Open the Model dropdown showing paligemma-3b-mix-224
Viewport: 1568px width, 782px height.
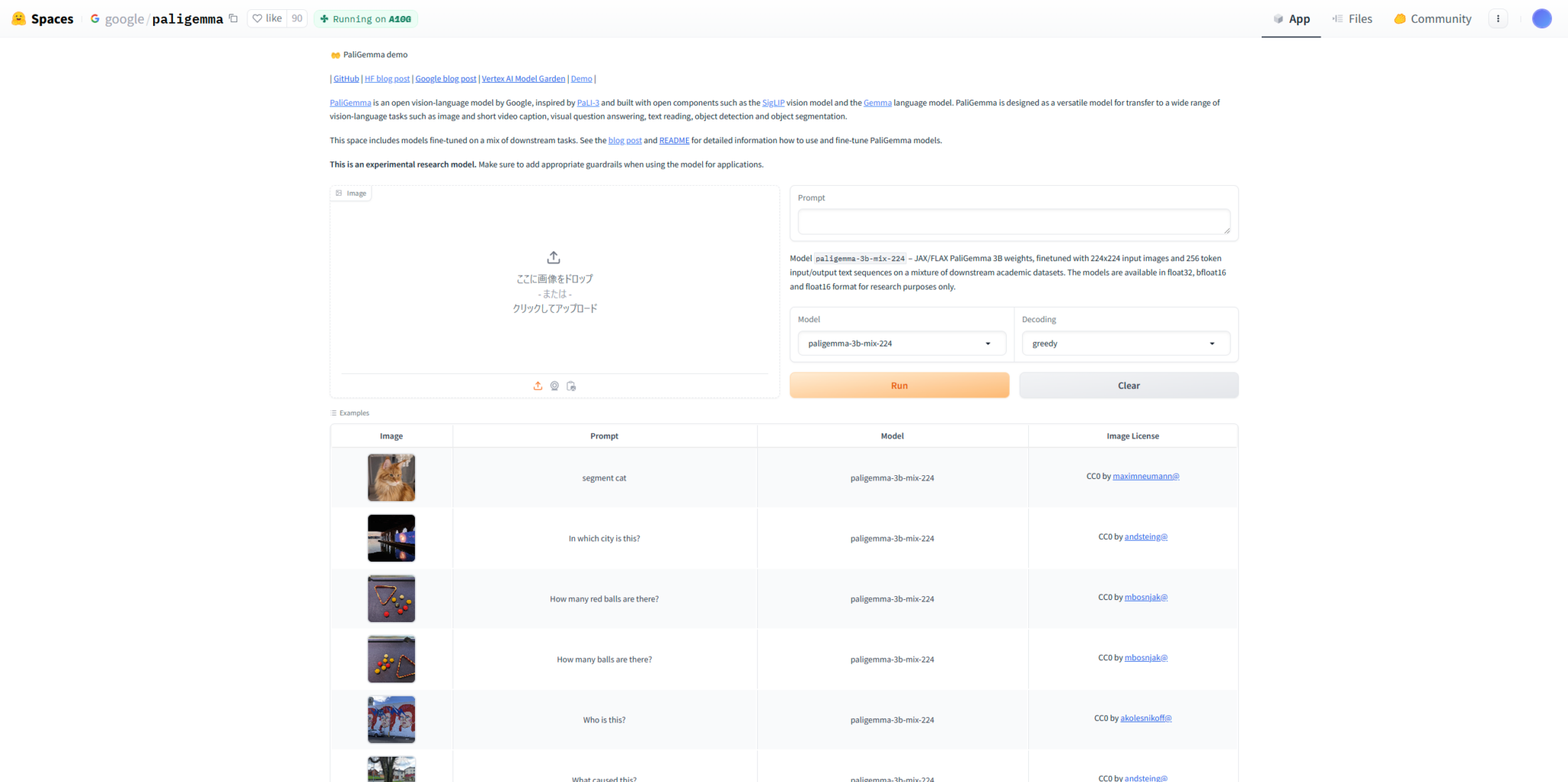click(900, 343)
